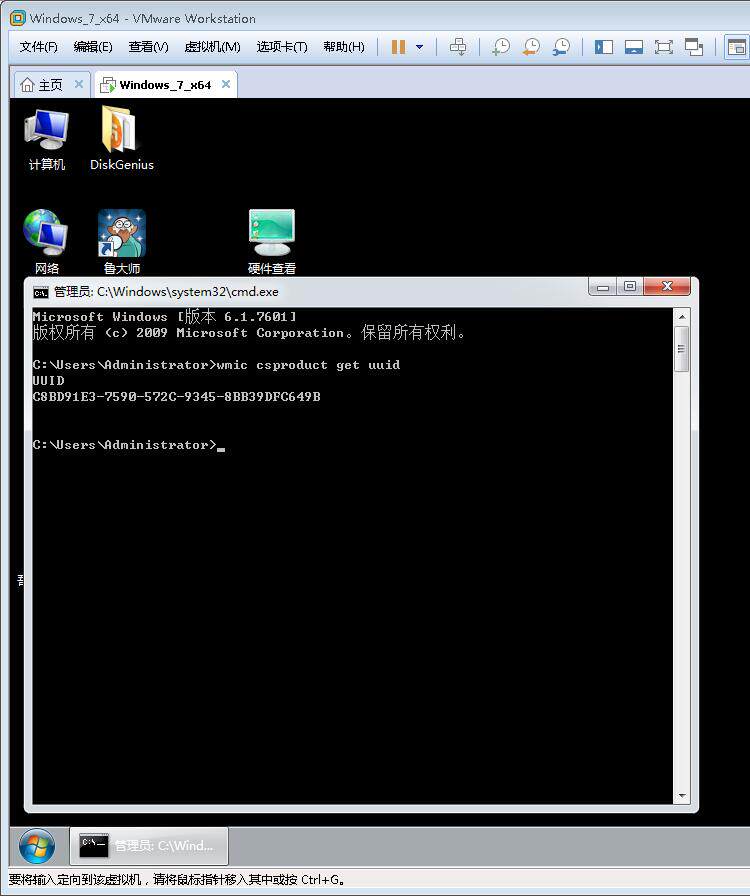Close the 主页 tab

pos(79,85)
